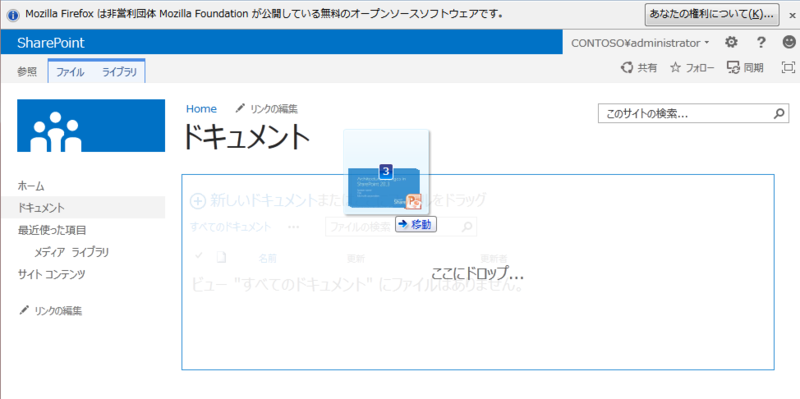Screen dimensions: 800x399
Task: Switch to the ライブラリ ribbon tab
Action: pos(119,72)
